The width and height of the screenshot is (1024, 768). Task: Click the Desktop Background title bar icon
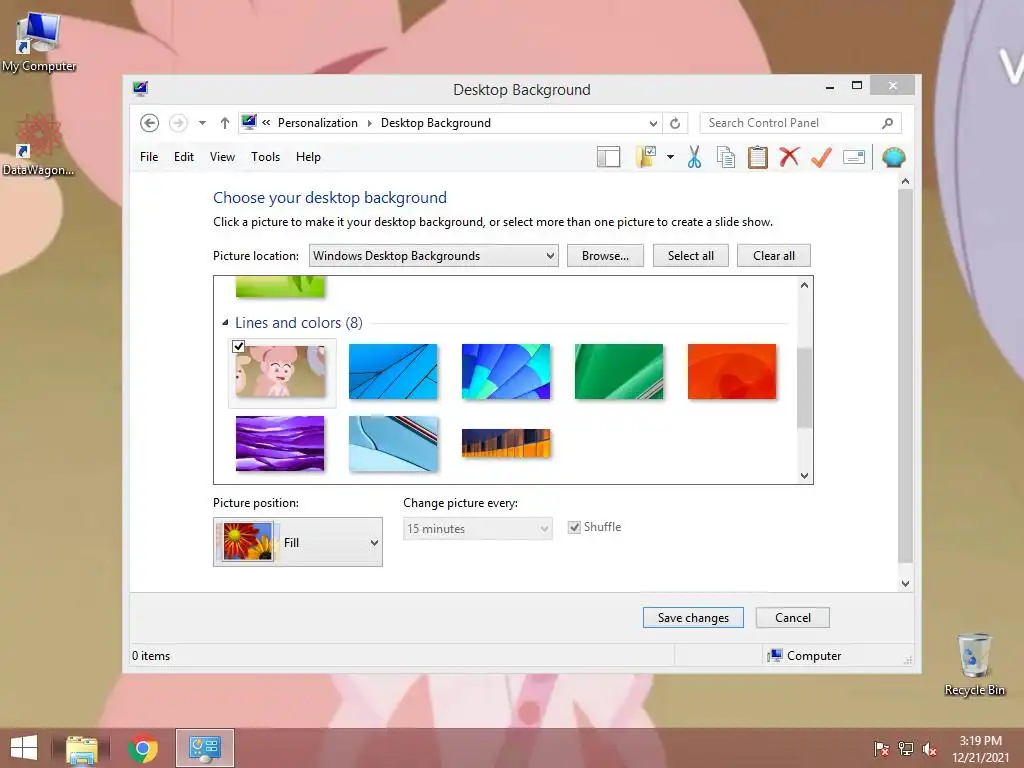coord(140,88)
